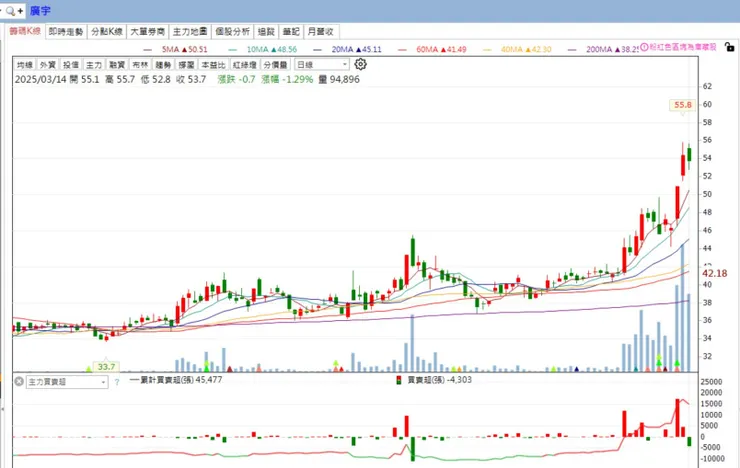Click the stock name 廣宇

[41, 11]
